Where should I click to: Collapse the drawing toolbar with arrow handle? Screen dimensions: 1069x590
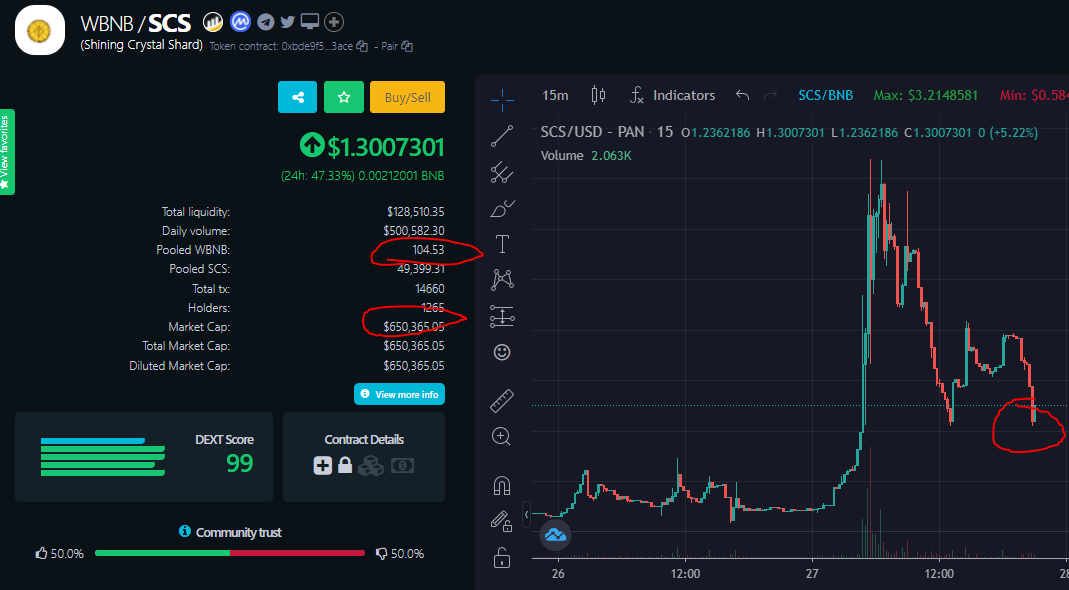527,514
